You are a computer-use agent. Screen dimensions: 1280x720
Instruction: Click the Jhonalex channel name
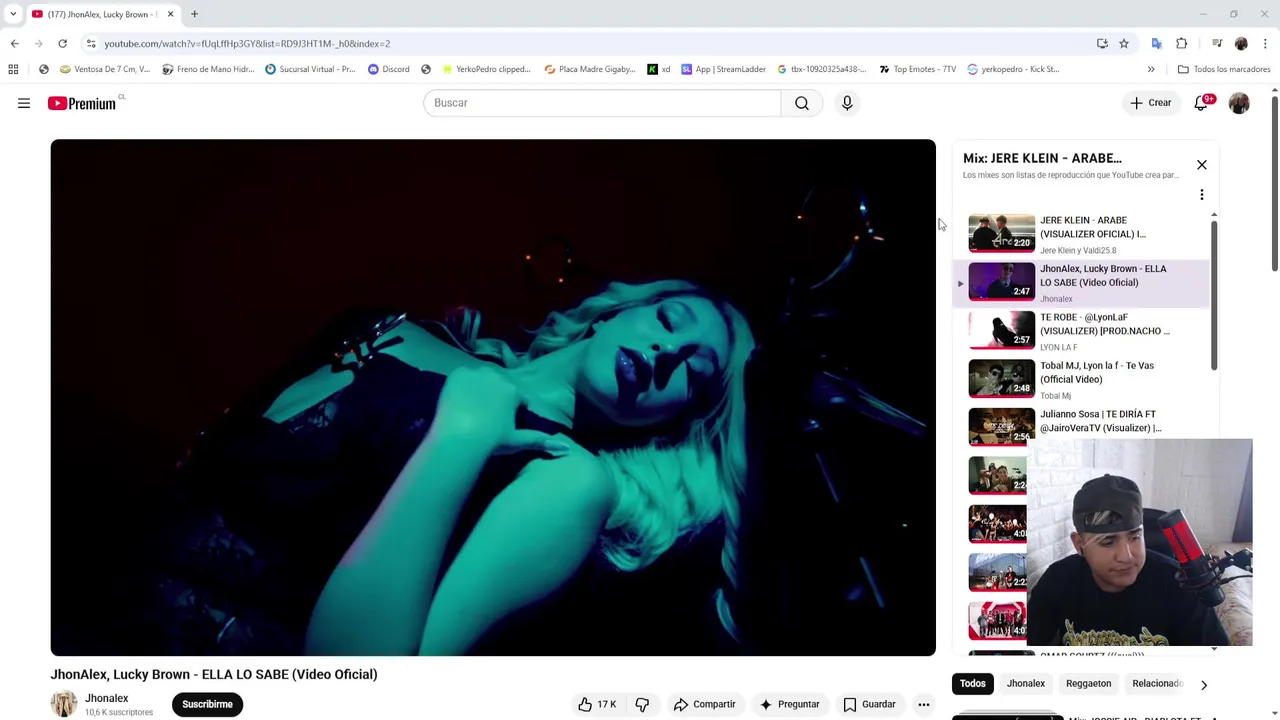107,698
